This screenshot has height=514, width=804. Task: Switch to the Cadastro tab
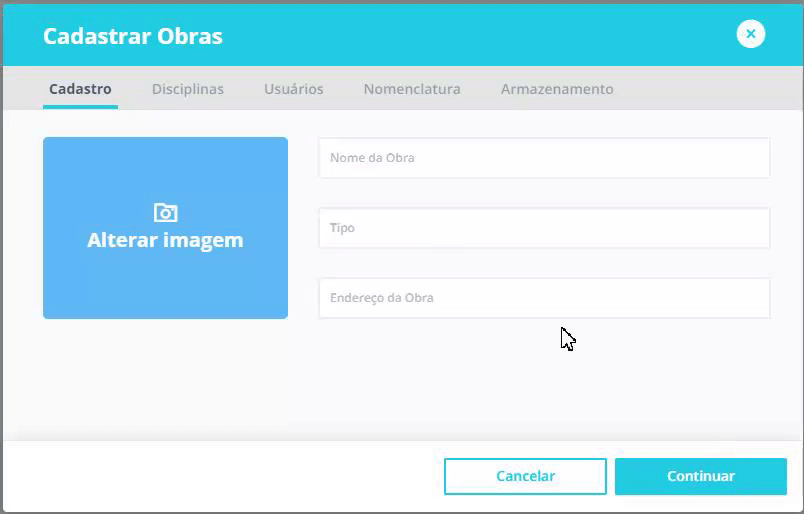(x=80, y=89)
